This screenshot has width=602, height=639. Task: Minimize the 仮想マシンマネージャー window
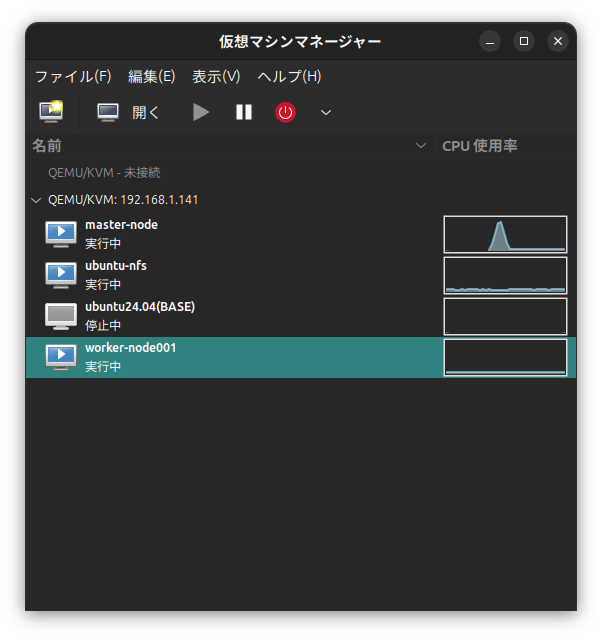(490, 41)
